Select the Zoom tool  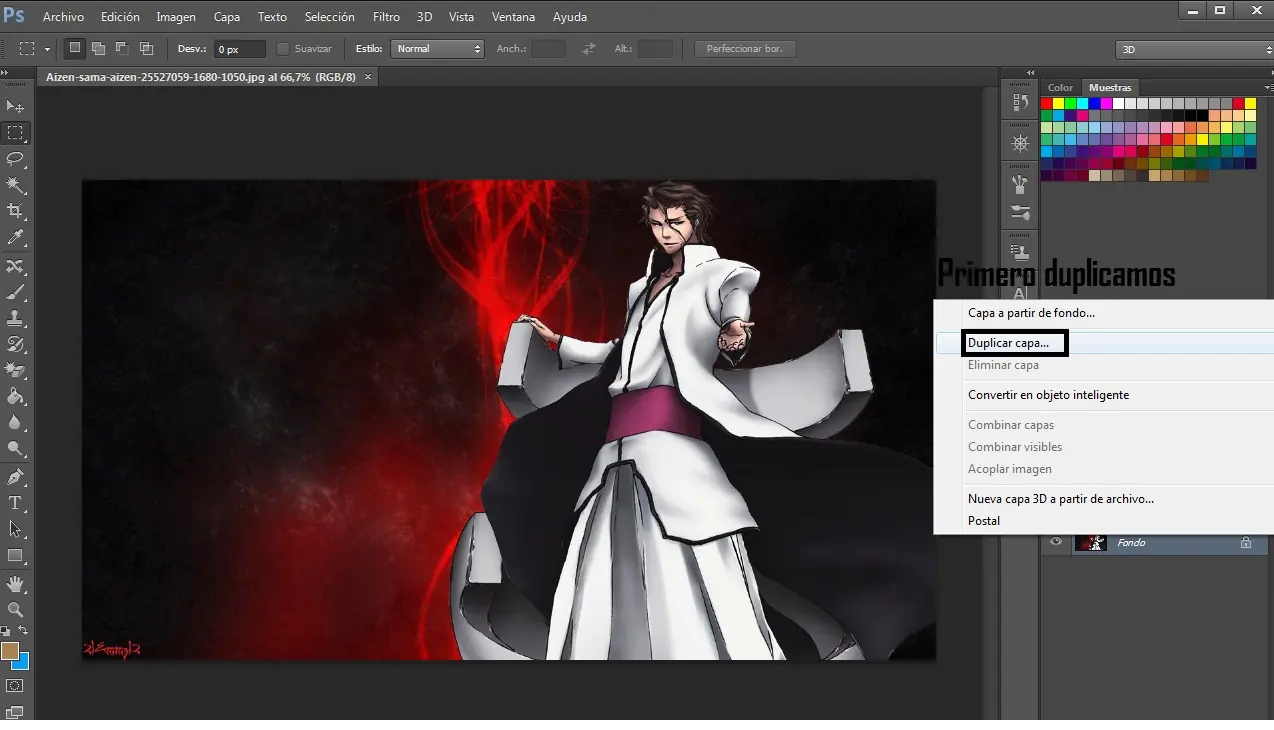[15, 610]
